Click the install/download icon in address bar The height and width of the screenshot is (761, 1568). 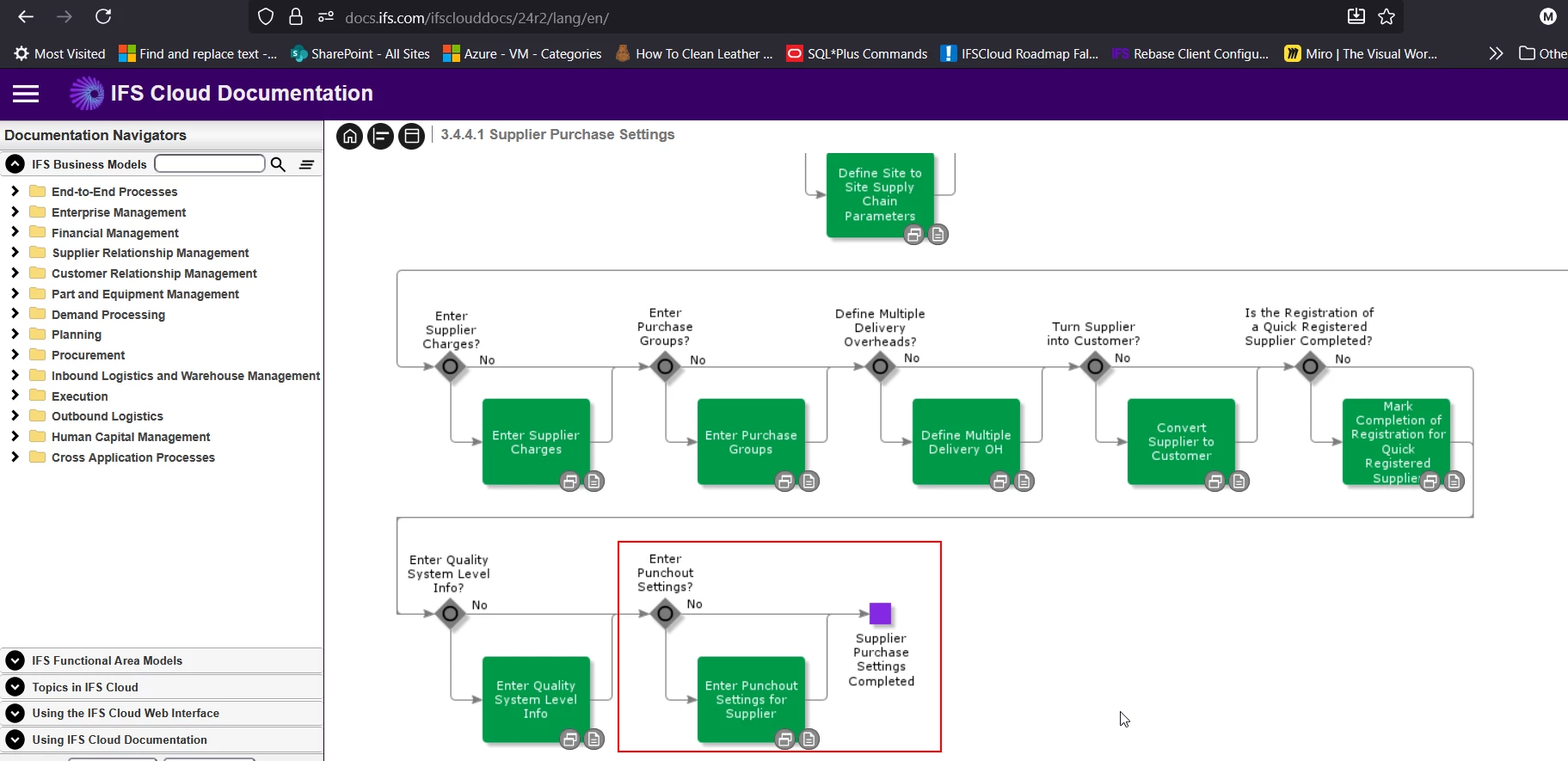[x=1356, y=16]
